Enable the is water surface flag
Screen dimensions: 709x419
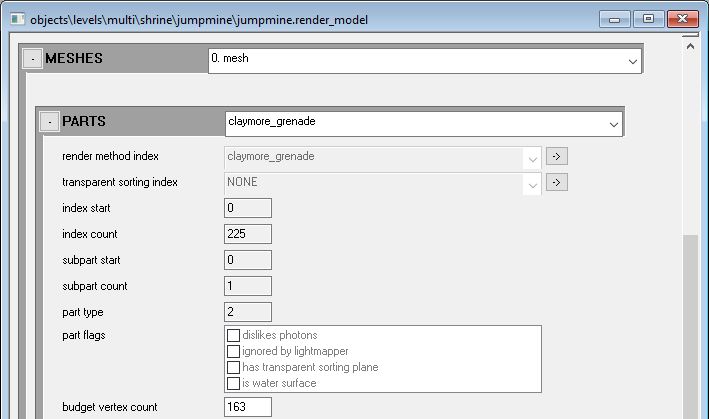(234, 383)
